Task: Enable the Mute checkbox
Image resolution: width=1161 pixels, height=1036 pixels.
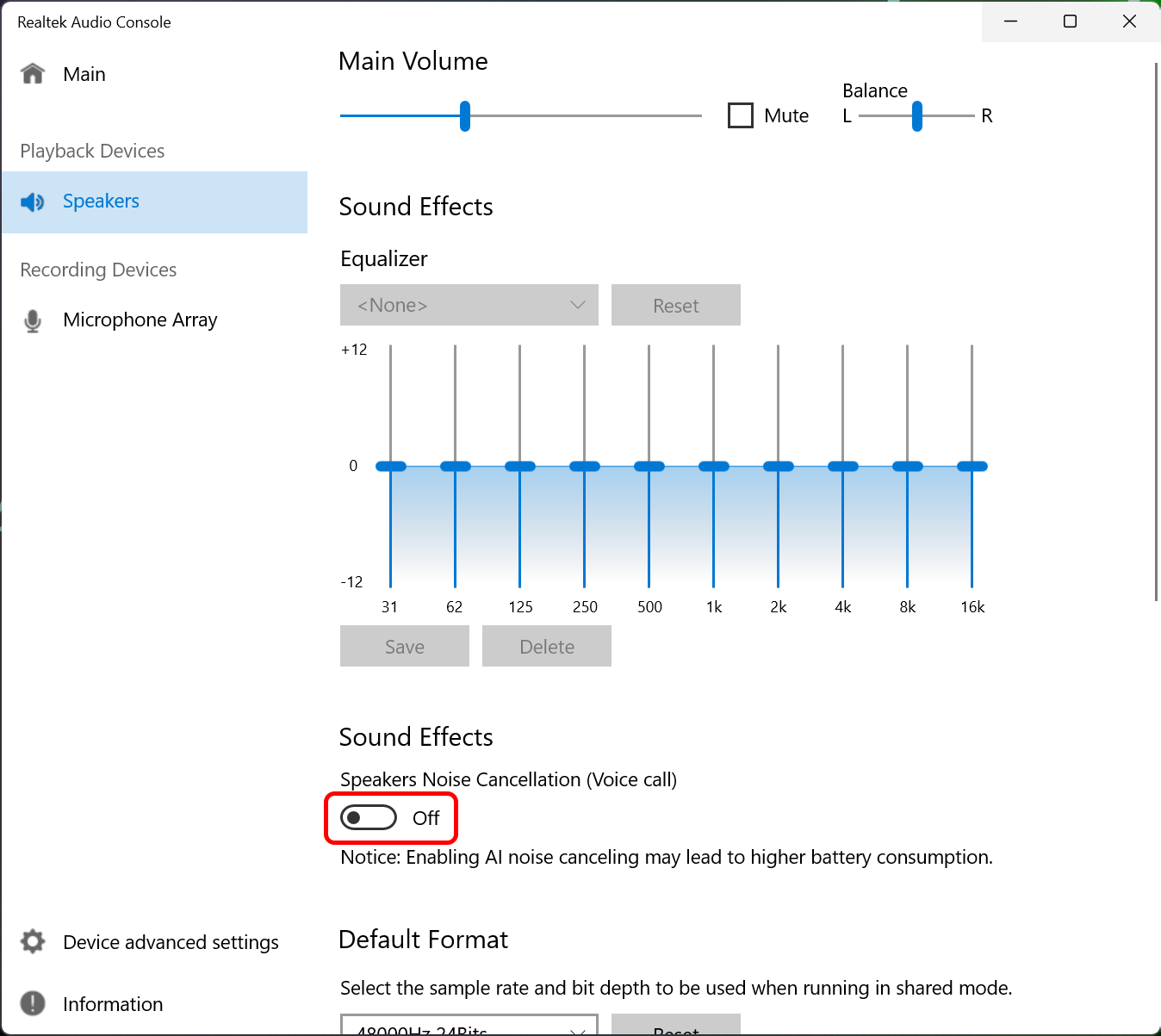Action: tap(740, 115)
